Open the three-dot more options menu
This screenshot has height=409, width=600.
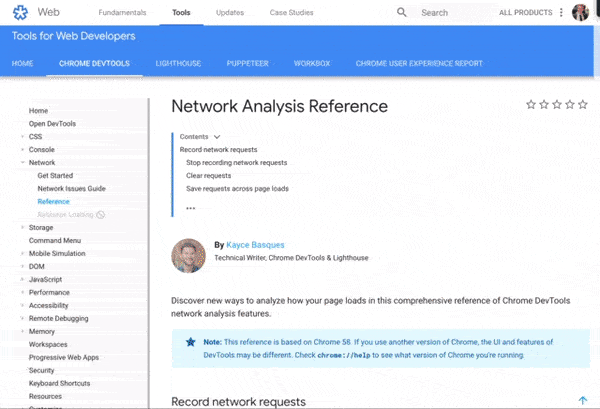561,13
